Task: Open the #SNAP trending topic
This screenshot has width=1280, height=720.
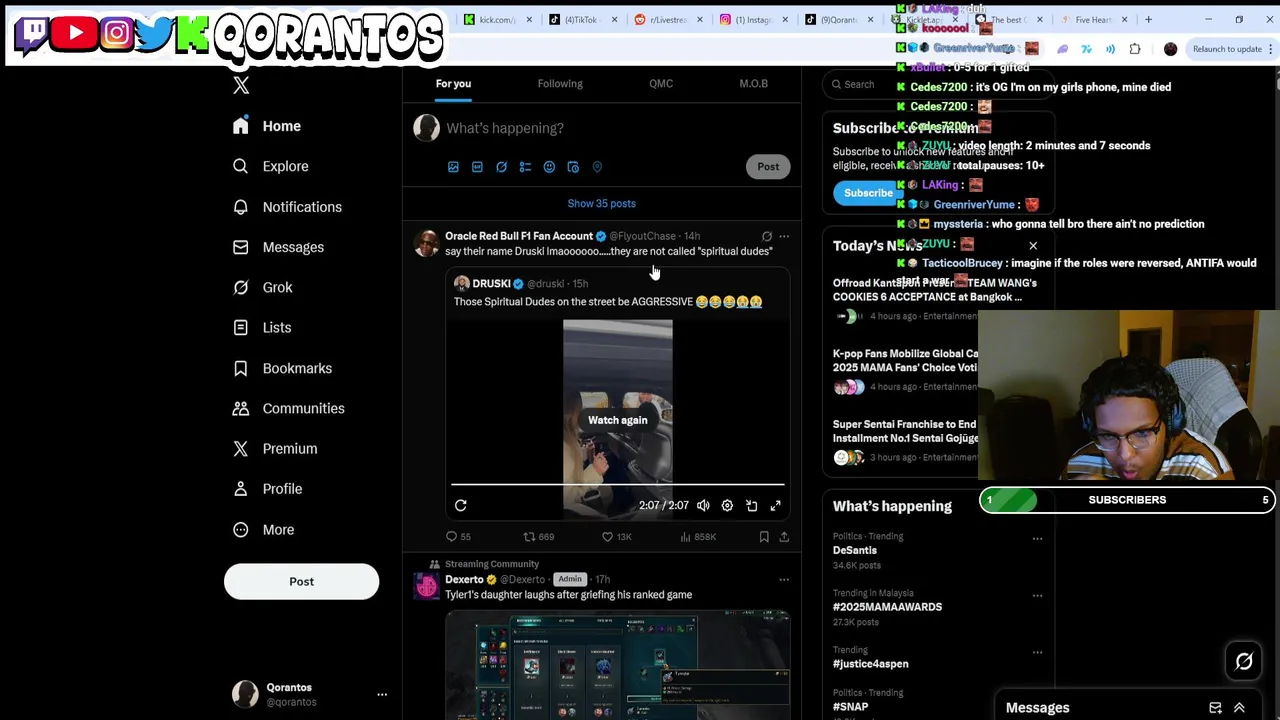Action: coord(851,707)
